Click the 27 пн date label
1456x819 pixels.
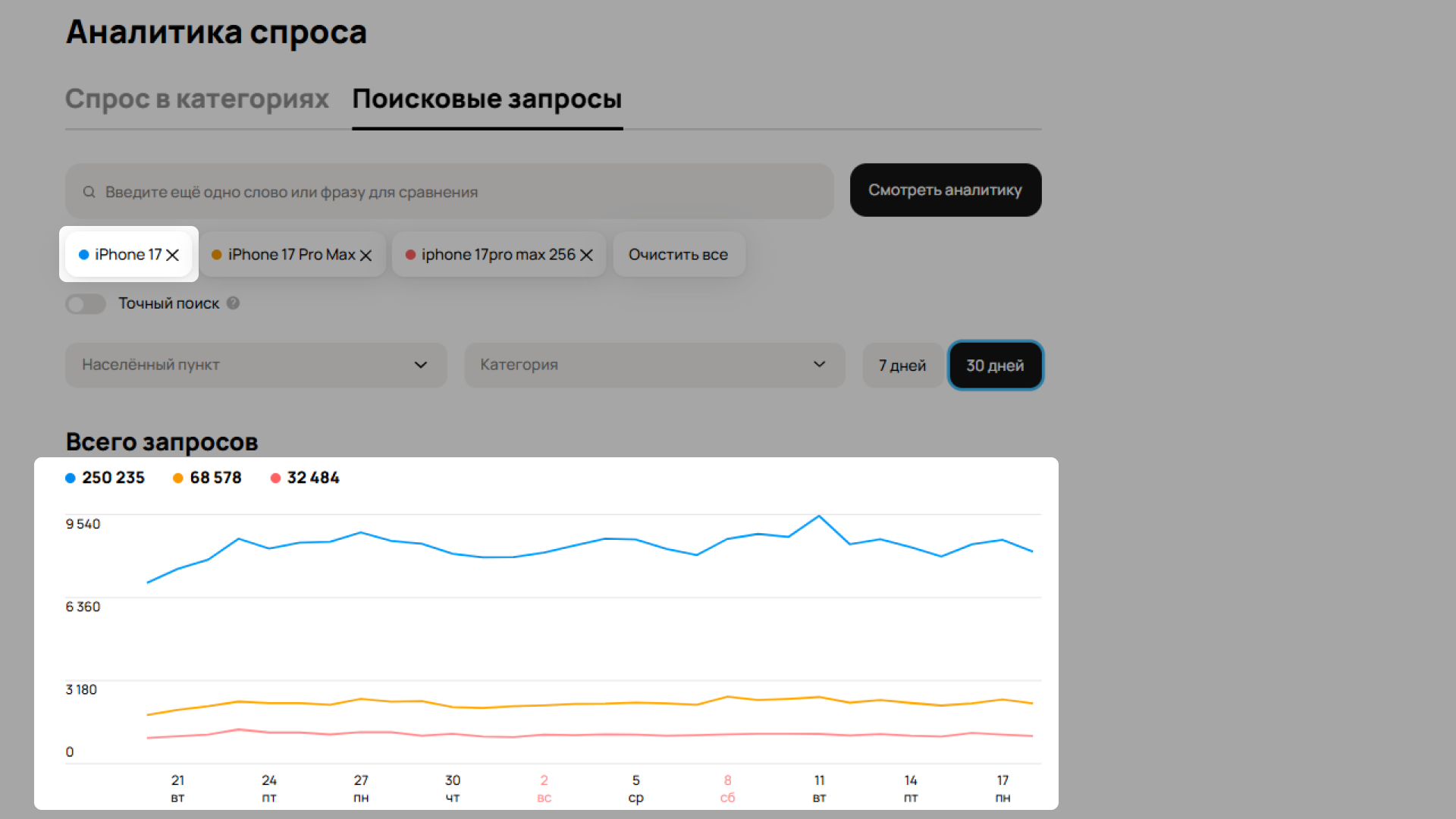[x=361, y=789]
